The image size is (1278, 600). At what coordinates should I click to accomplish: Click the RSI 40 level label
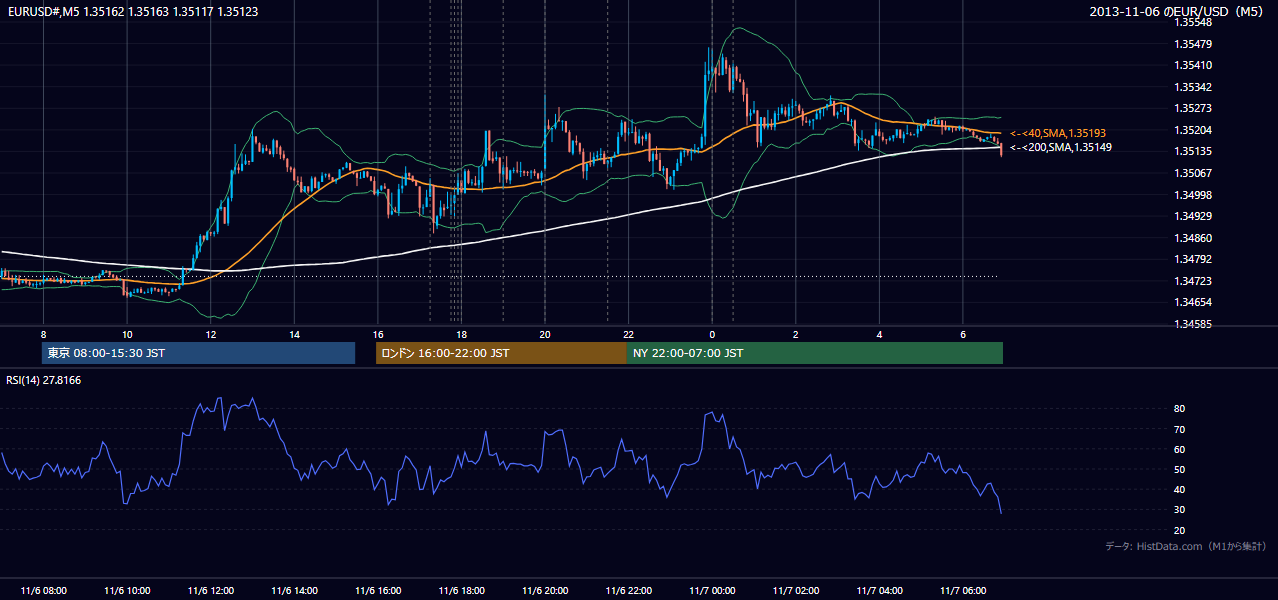tap(1180, 489)
